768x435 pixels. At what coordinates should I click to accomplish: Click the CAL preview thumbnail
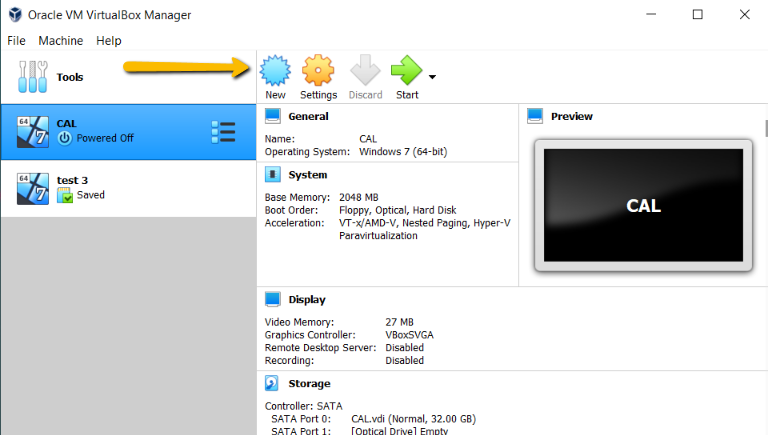pyautogui.click(x=643, y=205)
